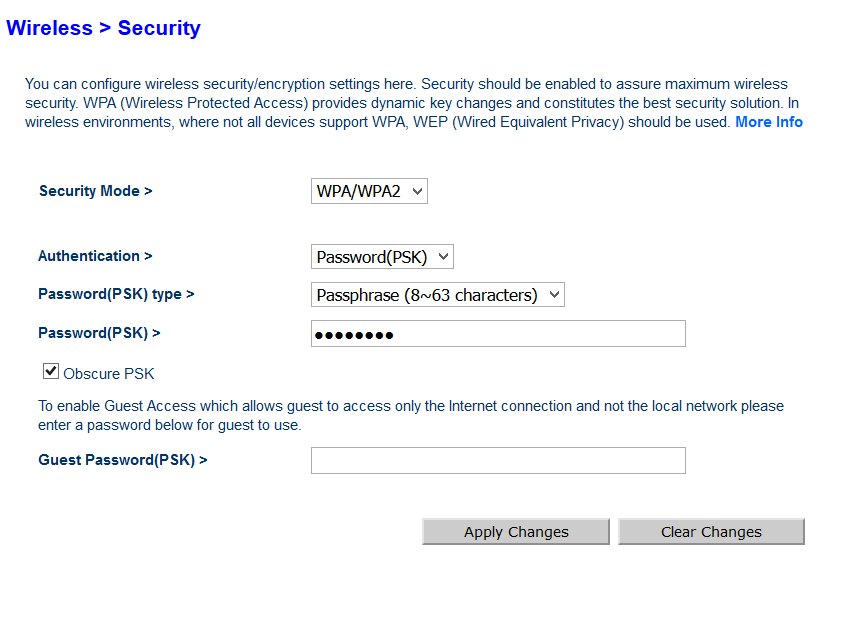The height and width of the screenshot is (632, 843).
Task: Open the Passphrase (8~63 characters) dropdown
Action: (x=437, y=295)
